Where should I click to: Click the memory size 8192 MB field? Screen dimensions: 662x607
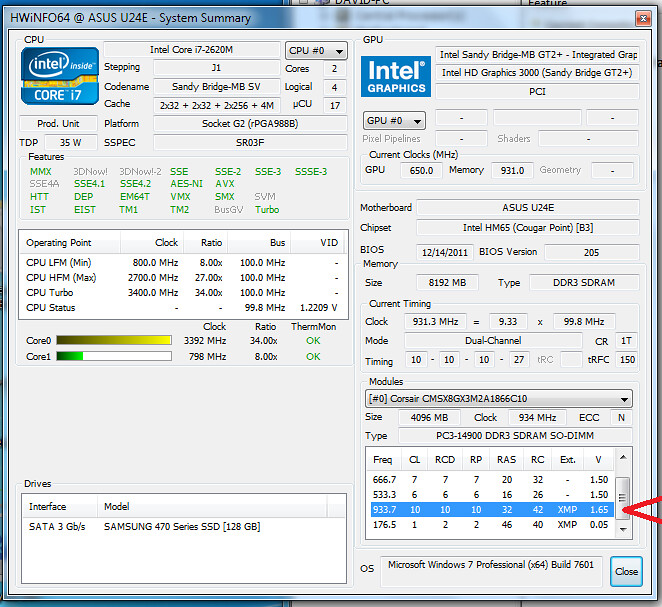(448, 282)
